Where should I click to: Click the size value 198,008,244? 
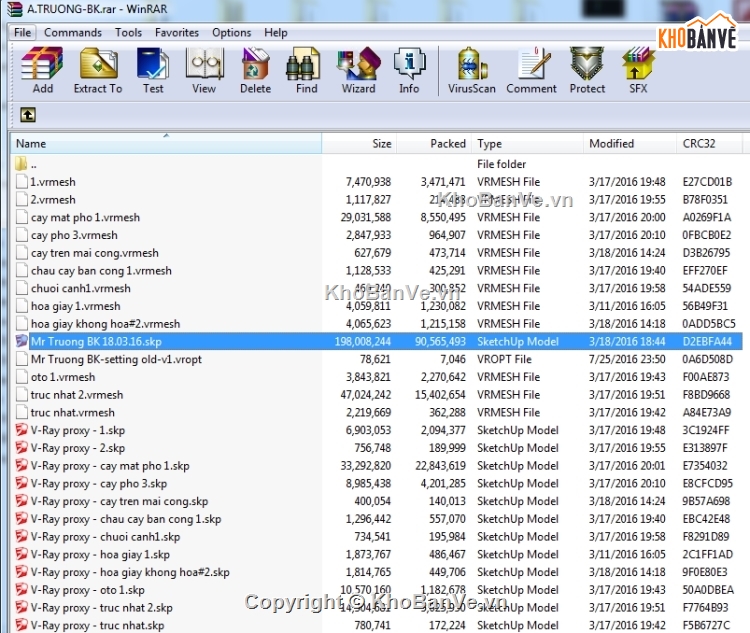(363, 341)
